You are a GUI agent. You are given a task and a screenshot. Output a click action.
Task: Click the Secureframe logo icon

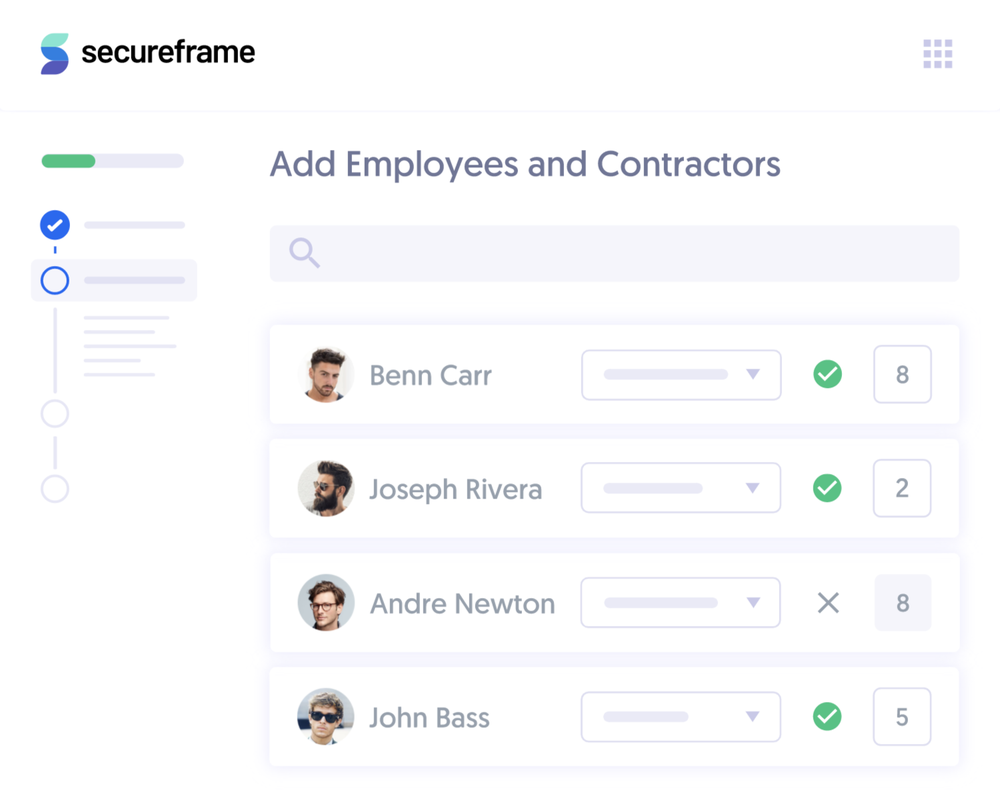[x=55, y=53]
